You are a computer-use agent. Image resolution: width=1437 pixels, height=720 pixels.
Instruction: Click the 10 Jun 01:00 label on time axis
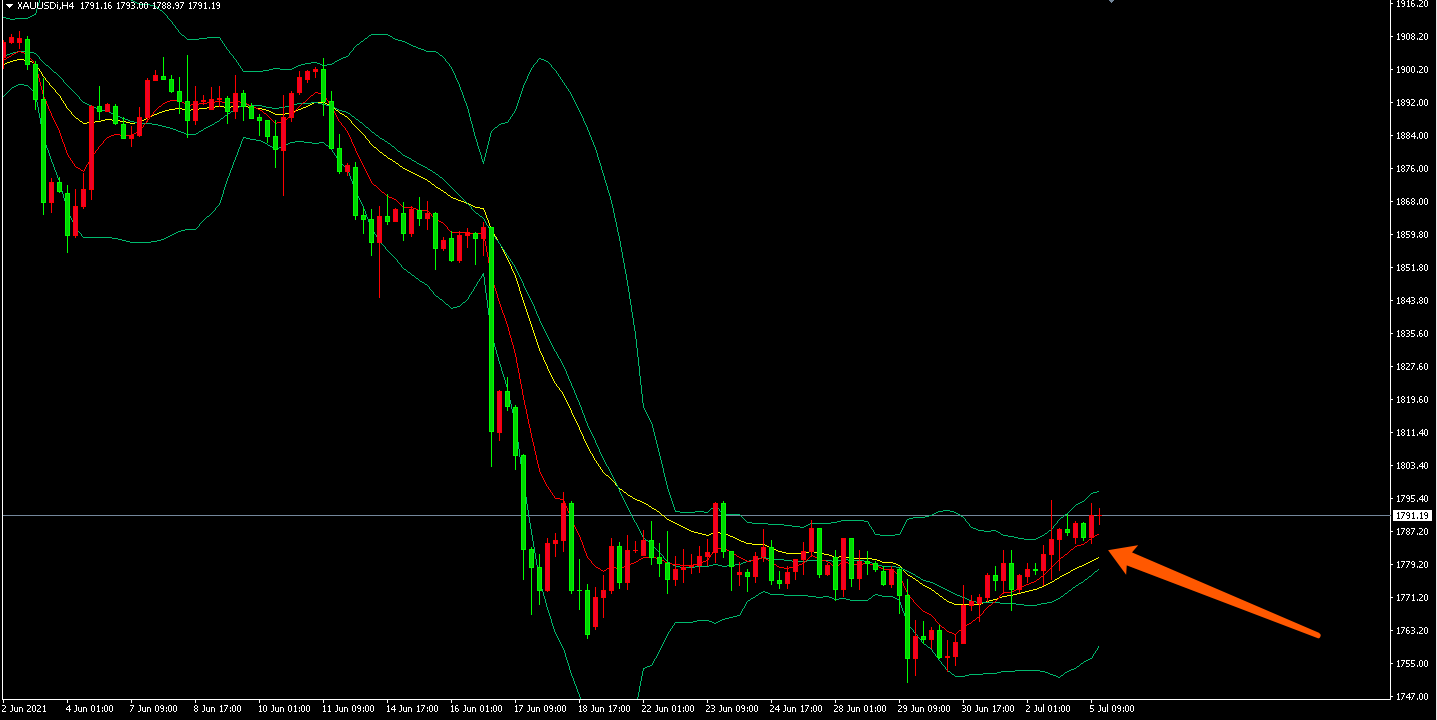(284, 709)
